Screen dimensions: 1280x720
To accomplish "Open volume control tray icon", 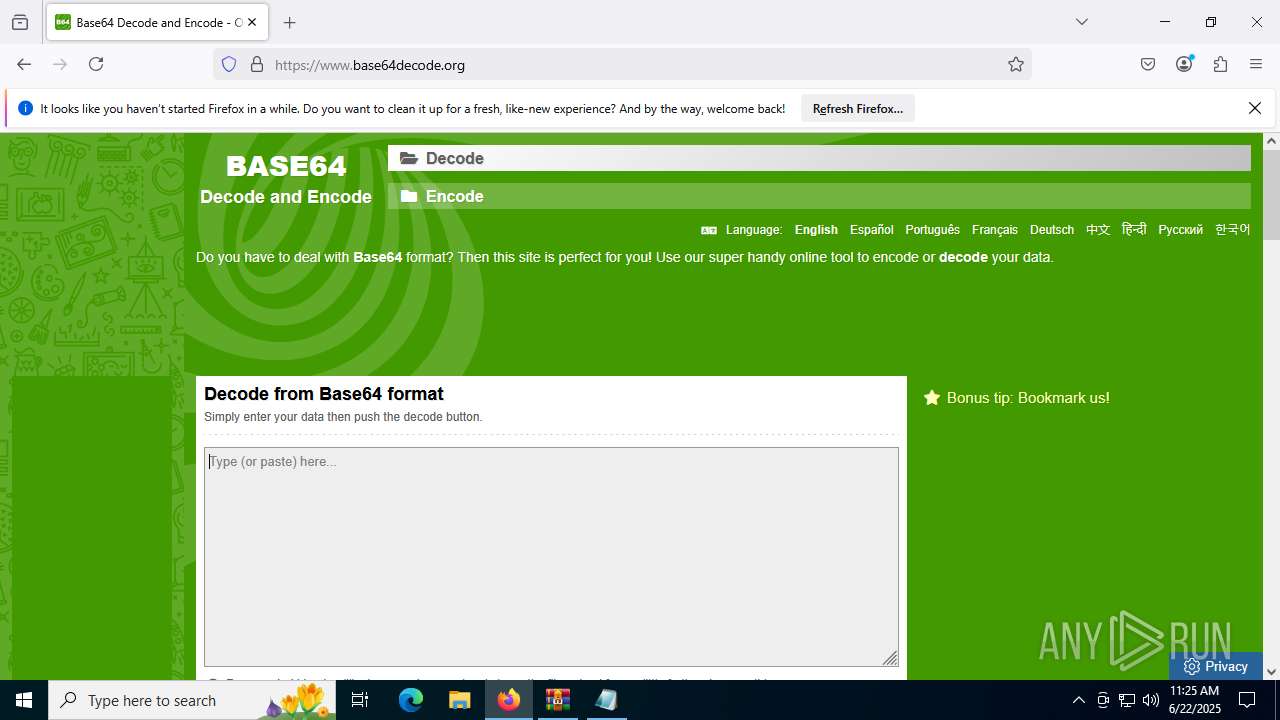I will 1151,700.
